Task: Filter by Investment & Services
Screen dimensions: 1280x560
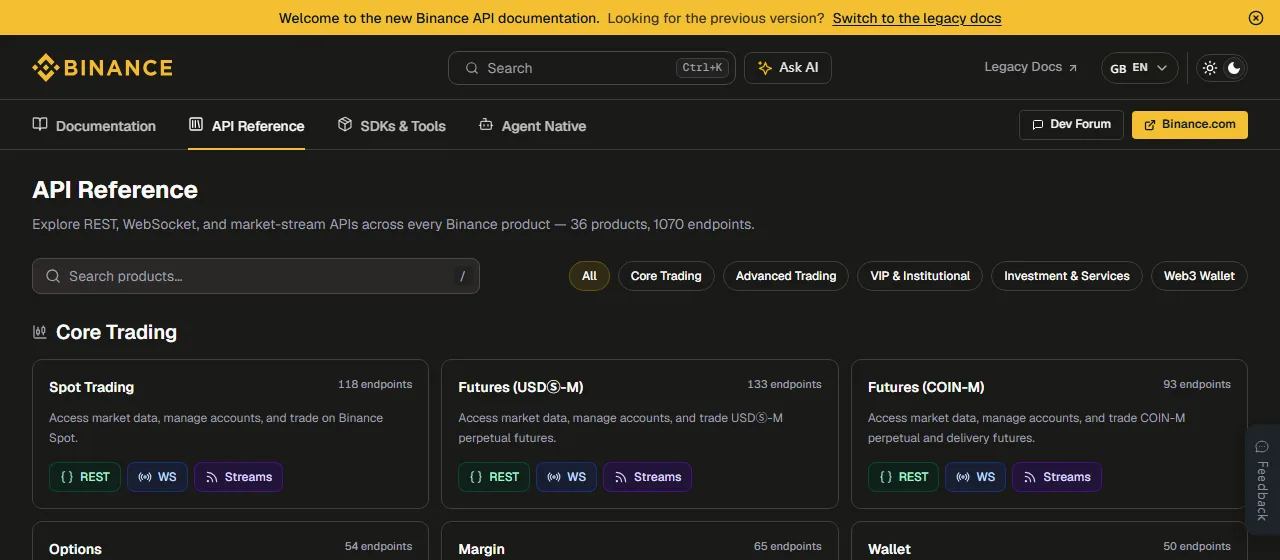Action: click(1067, 276)
